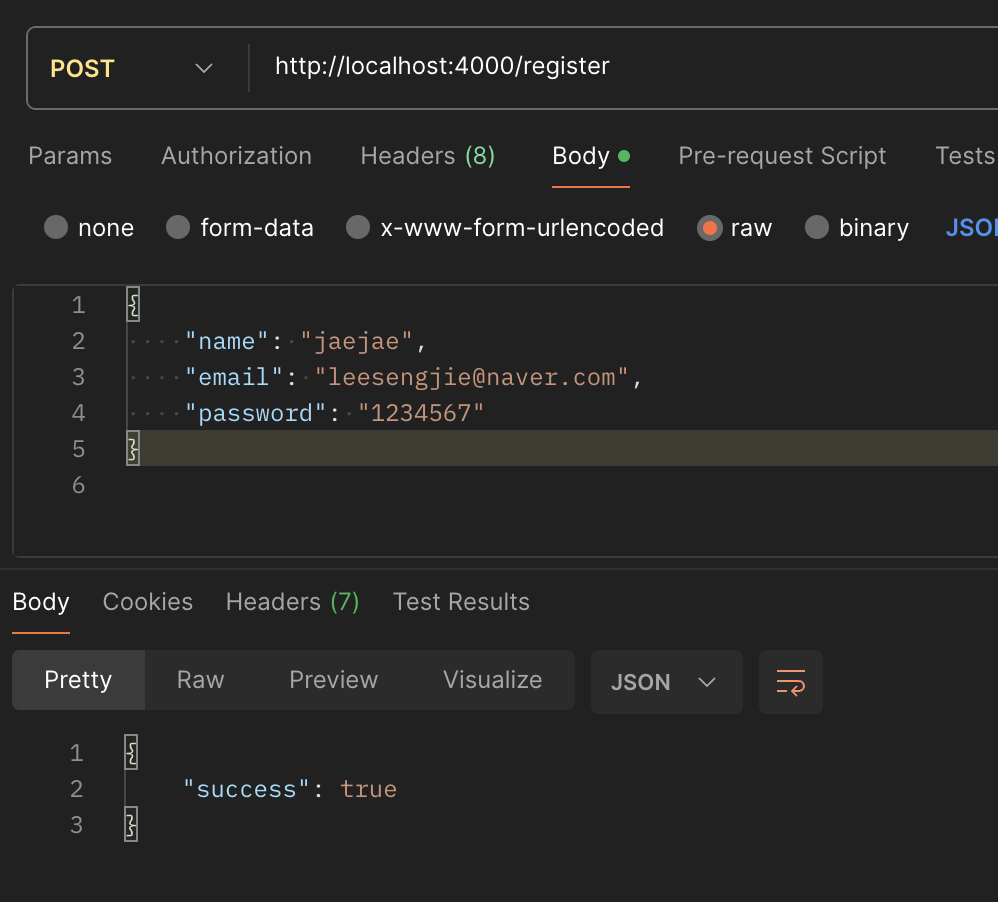The height and width of the screenshot is (902, 998).
Task: Click the "success" key in response
Action: 246,789
